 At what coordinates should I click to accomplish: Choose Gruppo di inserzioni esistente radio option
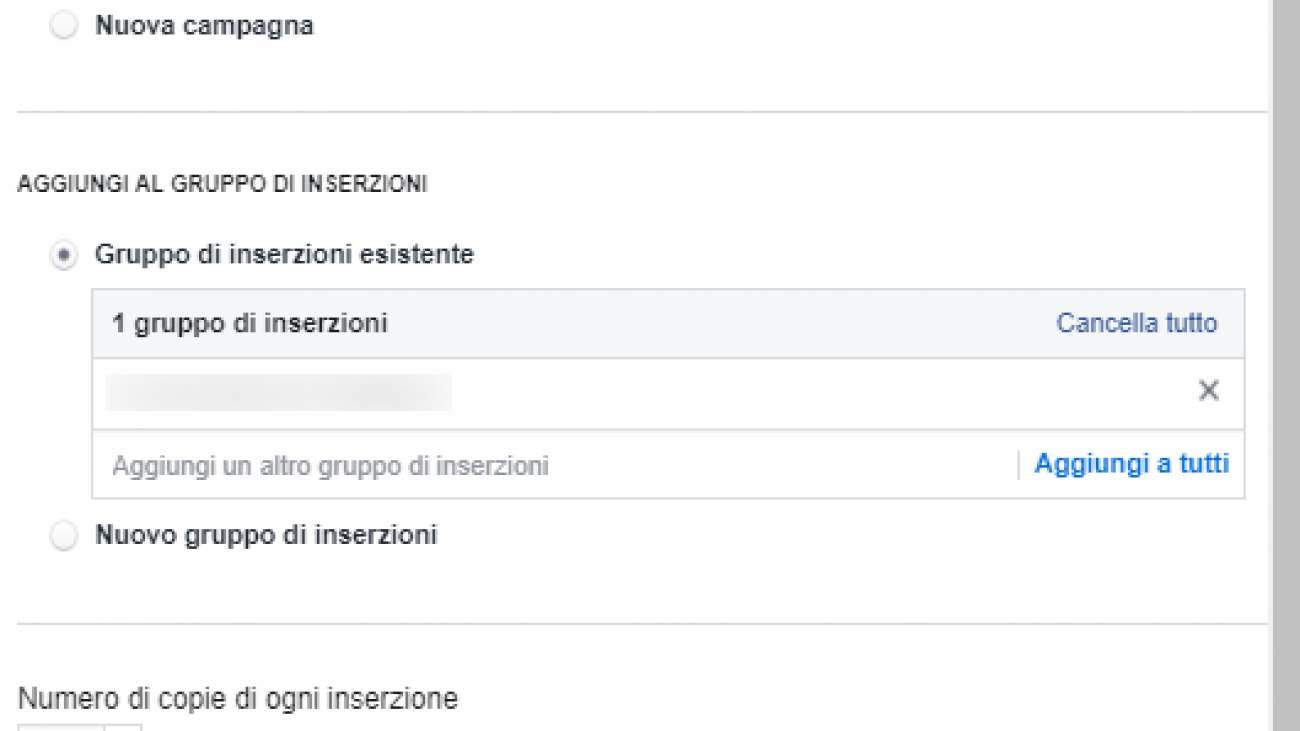[63, 256]
